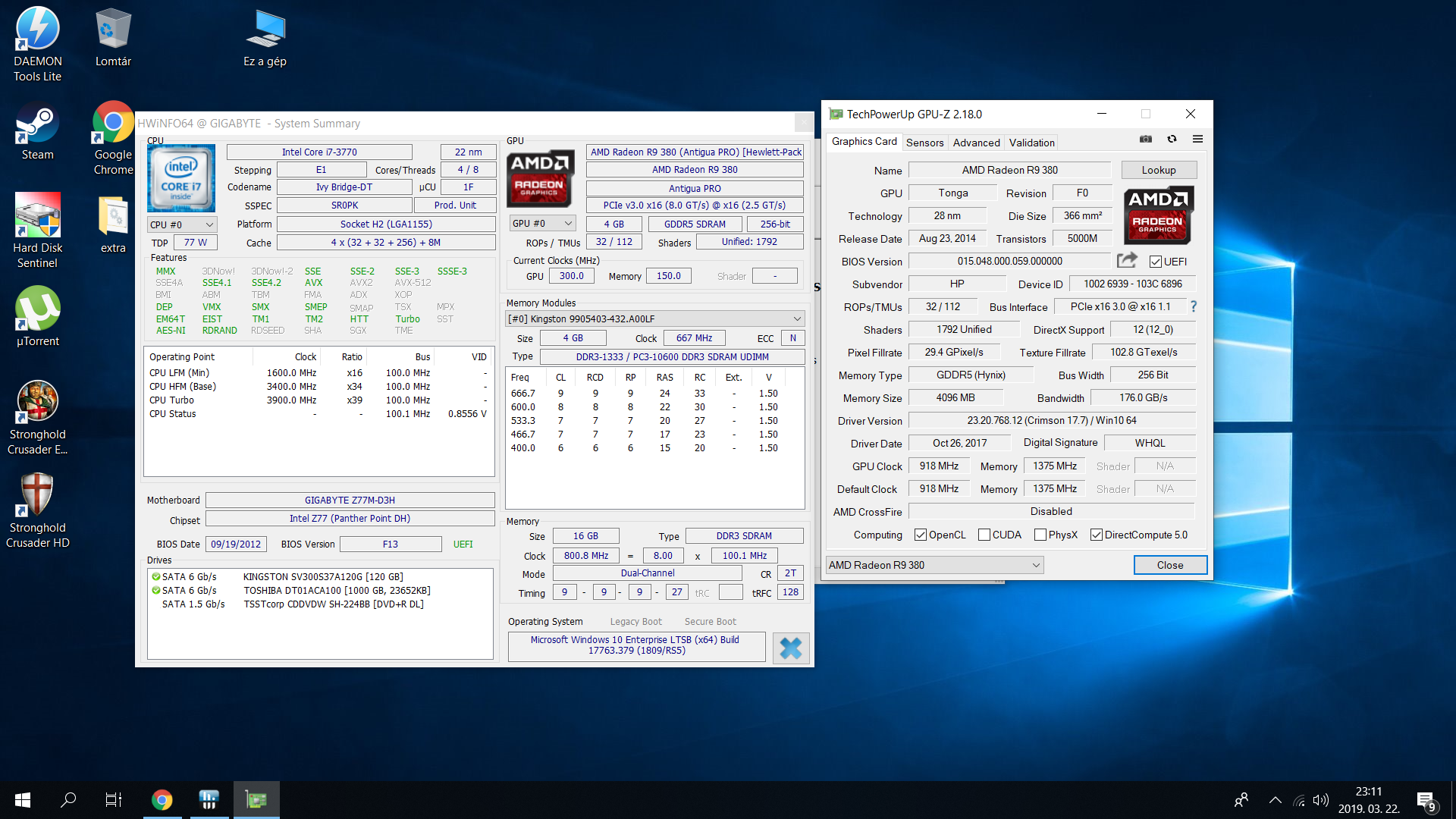Click the CPU Turbo operating point row
The width and height of the screenshot is (1456, 819).
click(x=318, y=400)
